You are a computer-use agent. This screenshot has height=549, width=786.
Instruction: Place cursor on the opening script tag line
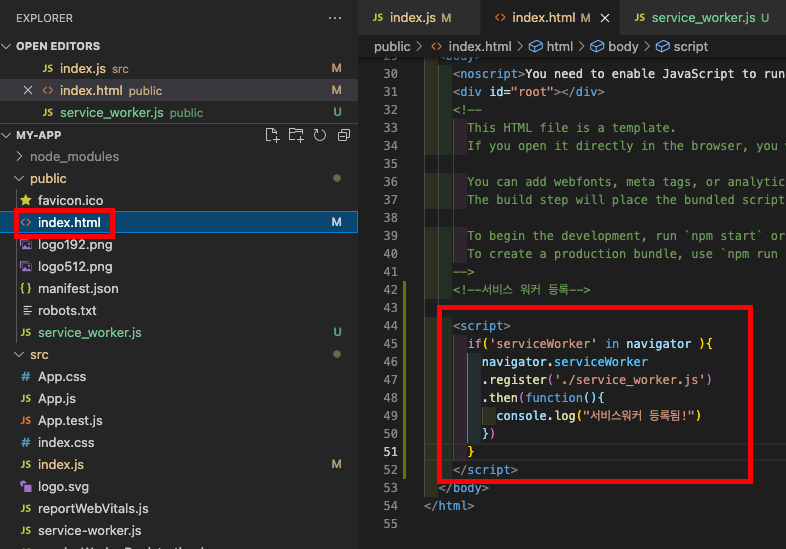click(481, 326)
